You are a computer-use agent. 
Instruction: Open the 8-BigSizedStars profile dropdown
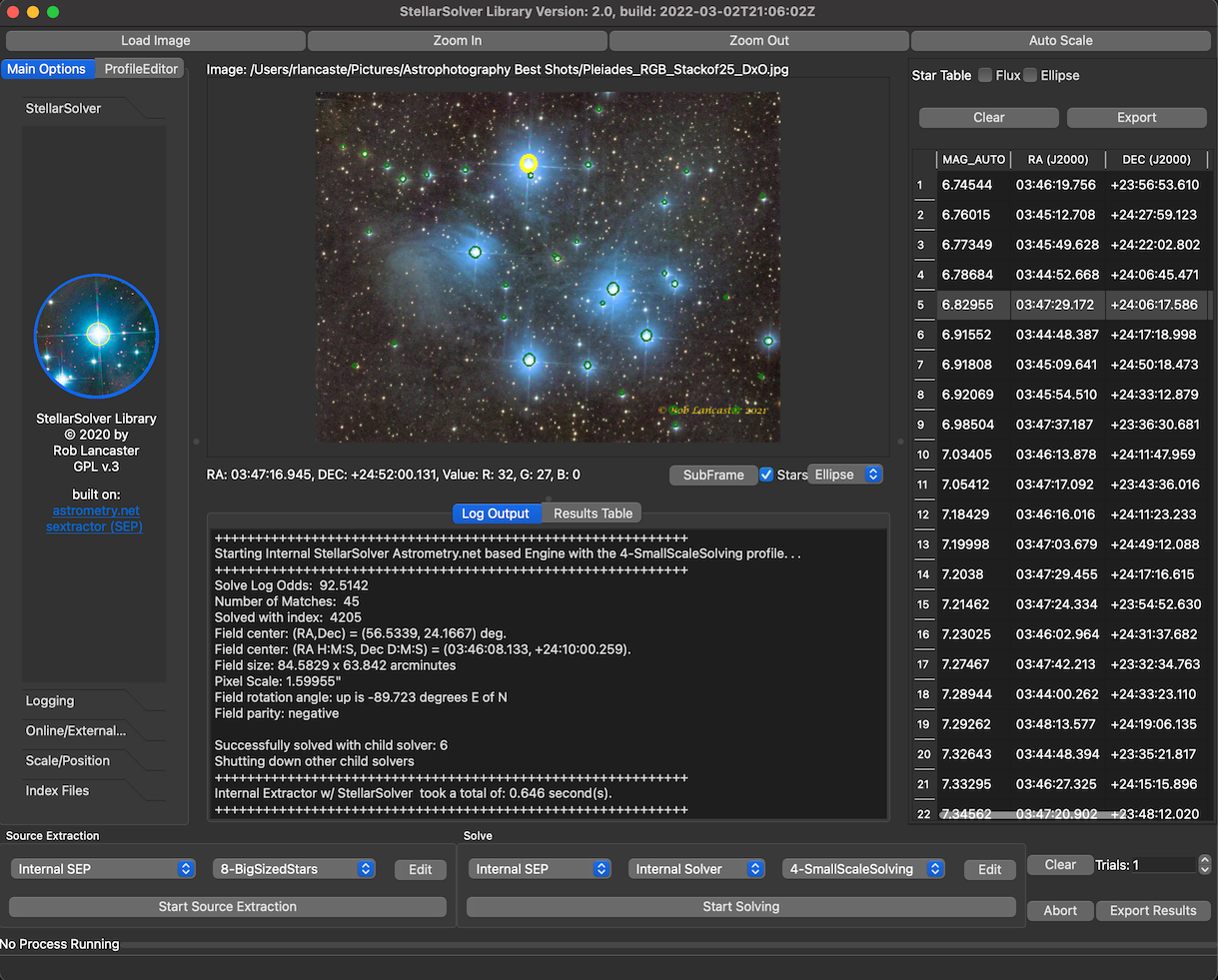294,869
